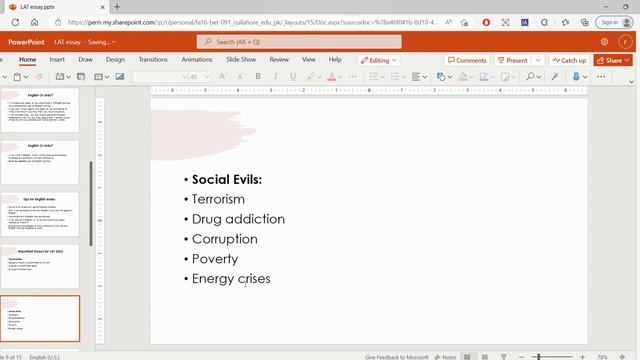Open the Shapes gallery icon
This screenshot has width=640, height=360.
pyautogui.click(x=441, y=77)
